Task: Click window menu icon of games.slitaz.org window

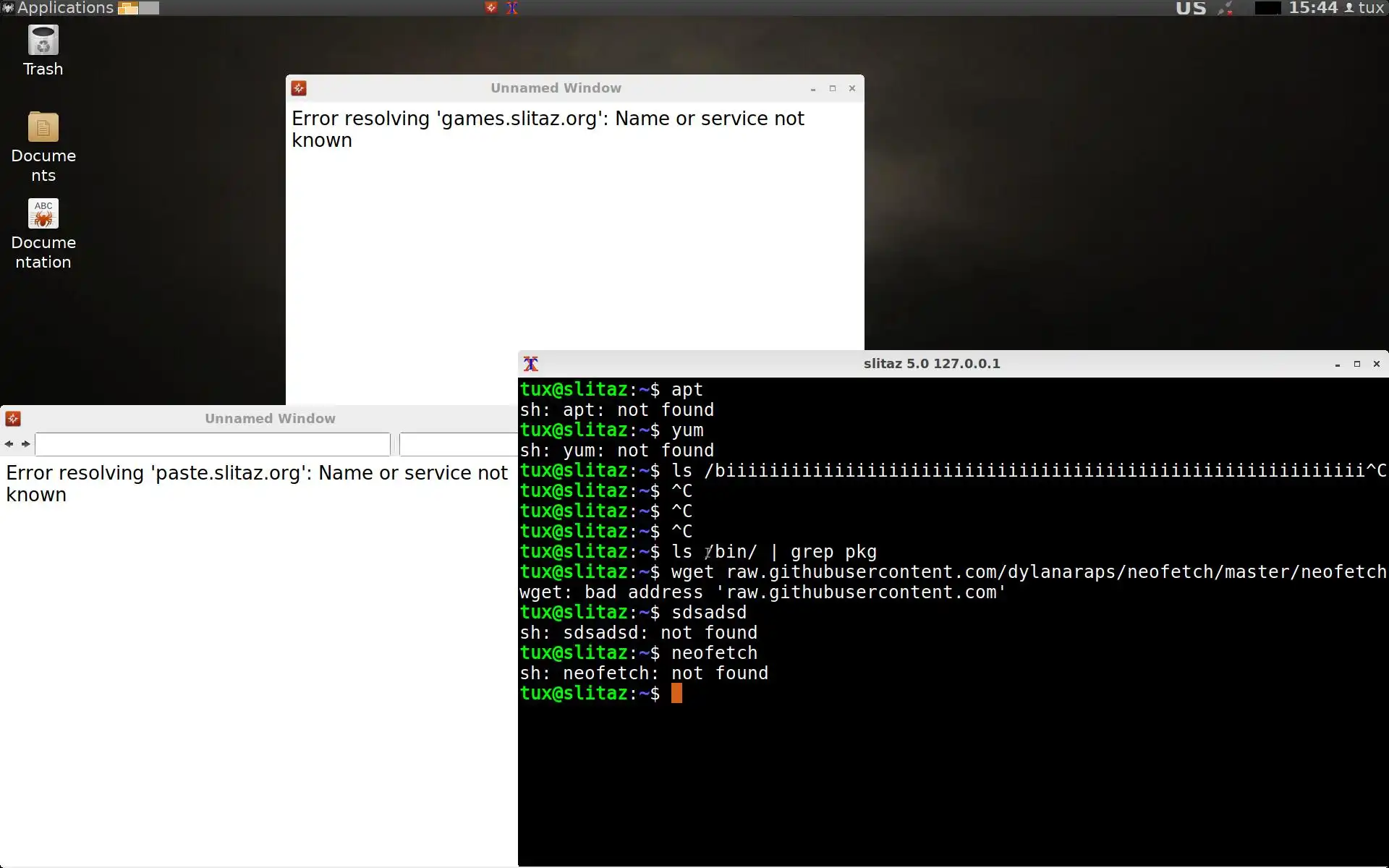Action: (299, 88)
